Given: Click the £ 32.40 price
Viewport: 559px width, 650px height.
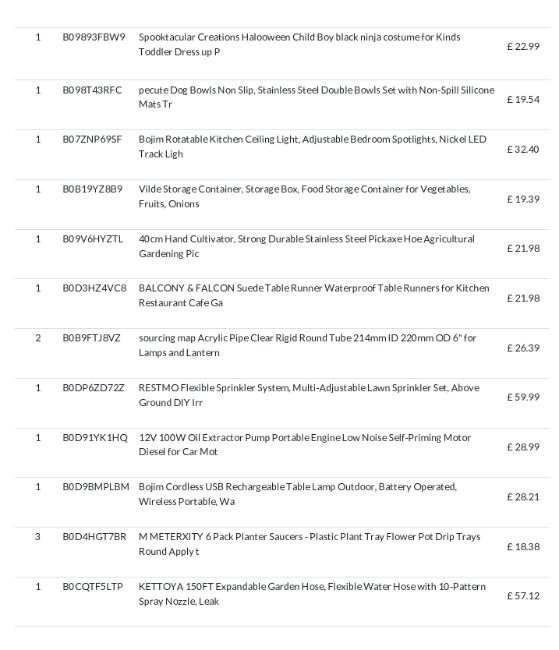Looking at the screenshot, I should pyautogui.click(x=523, y=149).
